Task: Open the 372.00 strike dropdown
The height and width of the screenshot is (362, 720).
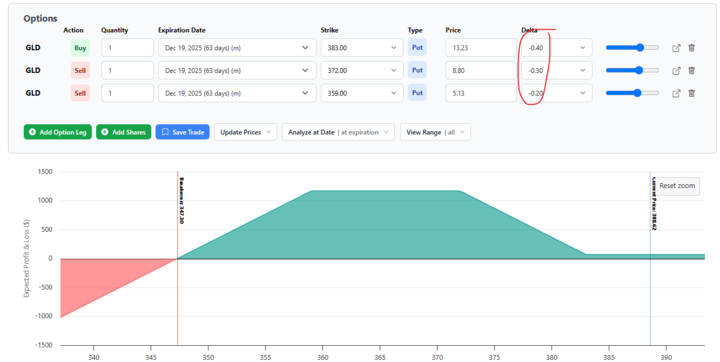Action: click(362, 71)
